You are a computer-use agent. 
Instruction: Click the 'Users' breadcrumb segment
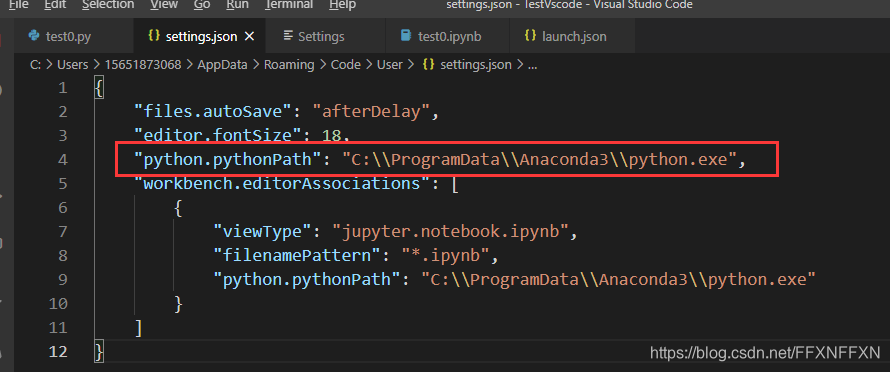pyautogui.click(x=73, y=65)
